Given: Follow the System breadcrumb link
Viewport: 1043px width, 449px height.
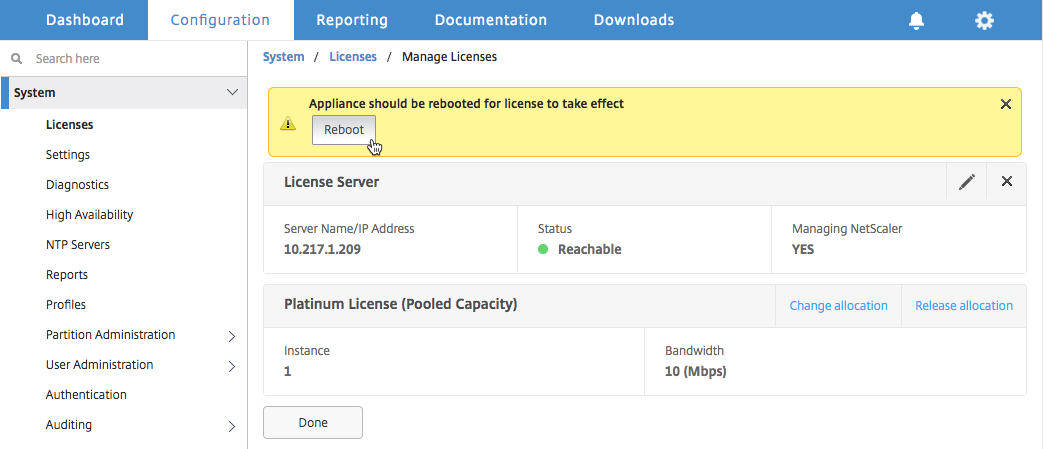Looking at the screenshot, I should tap(283, 57).
